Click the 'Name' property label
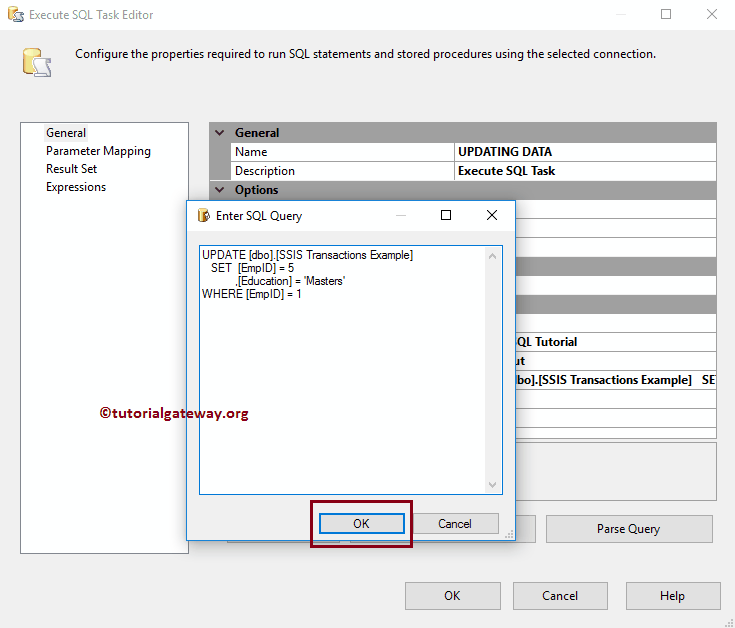Screen dimensions: 735x628 (x=251, y=152)
